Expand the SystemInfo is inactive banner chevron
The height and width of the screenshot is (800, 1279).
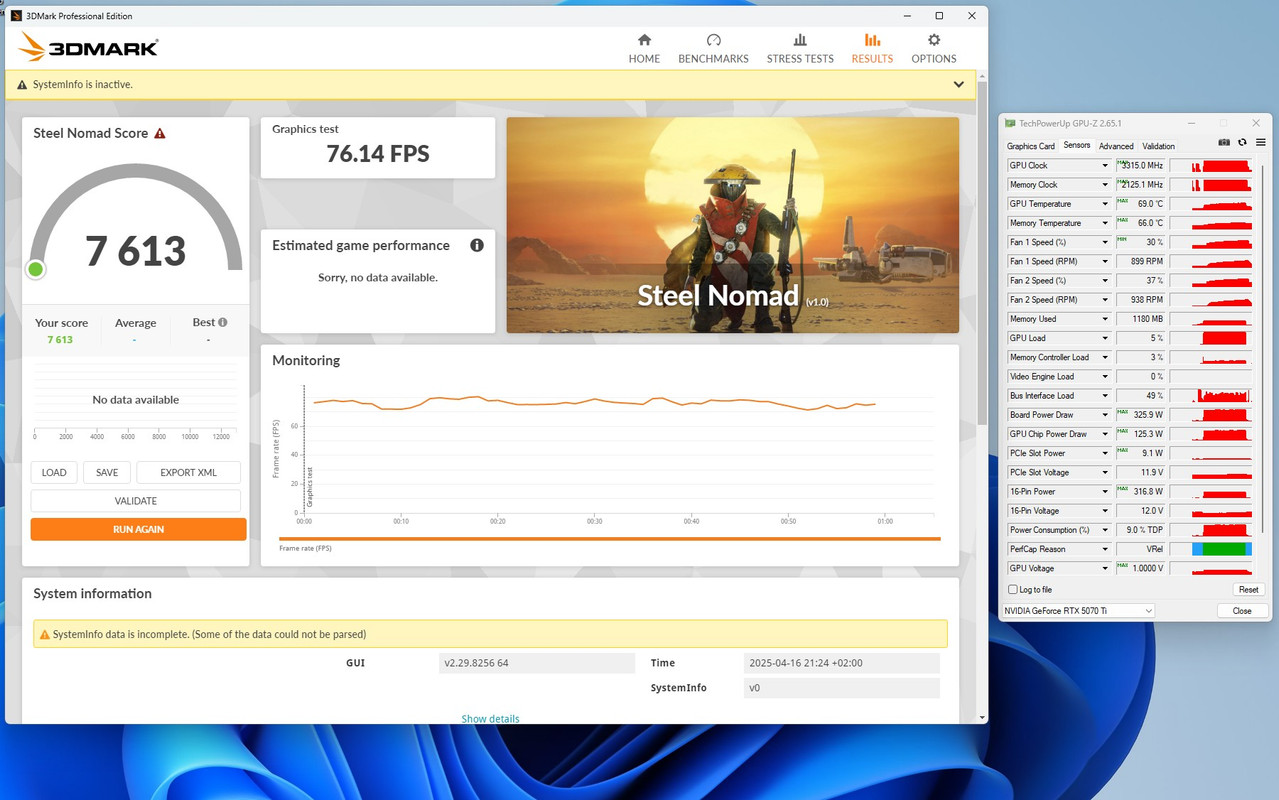coord(959,85)
